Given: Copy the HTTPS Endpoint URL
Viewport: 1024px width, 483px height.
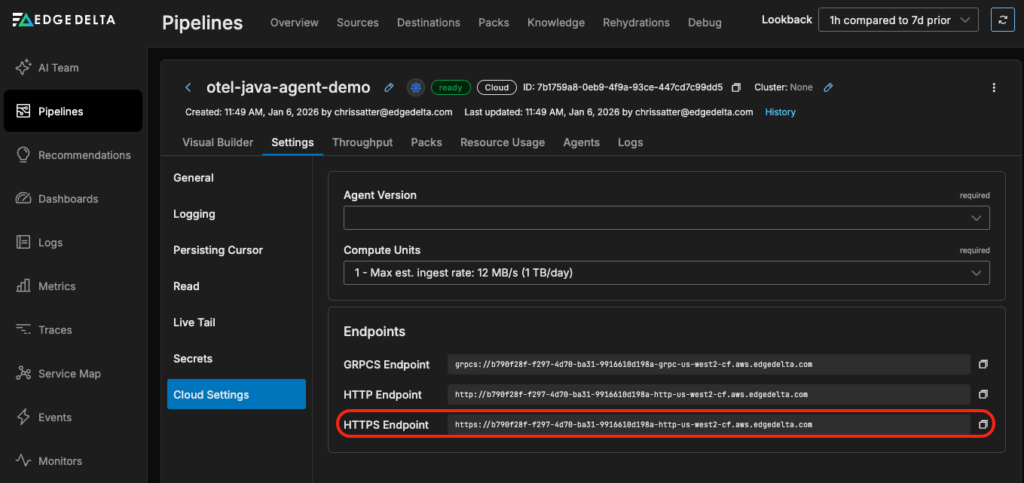Looking at the screenshot, I should (x=982, y=425).
